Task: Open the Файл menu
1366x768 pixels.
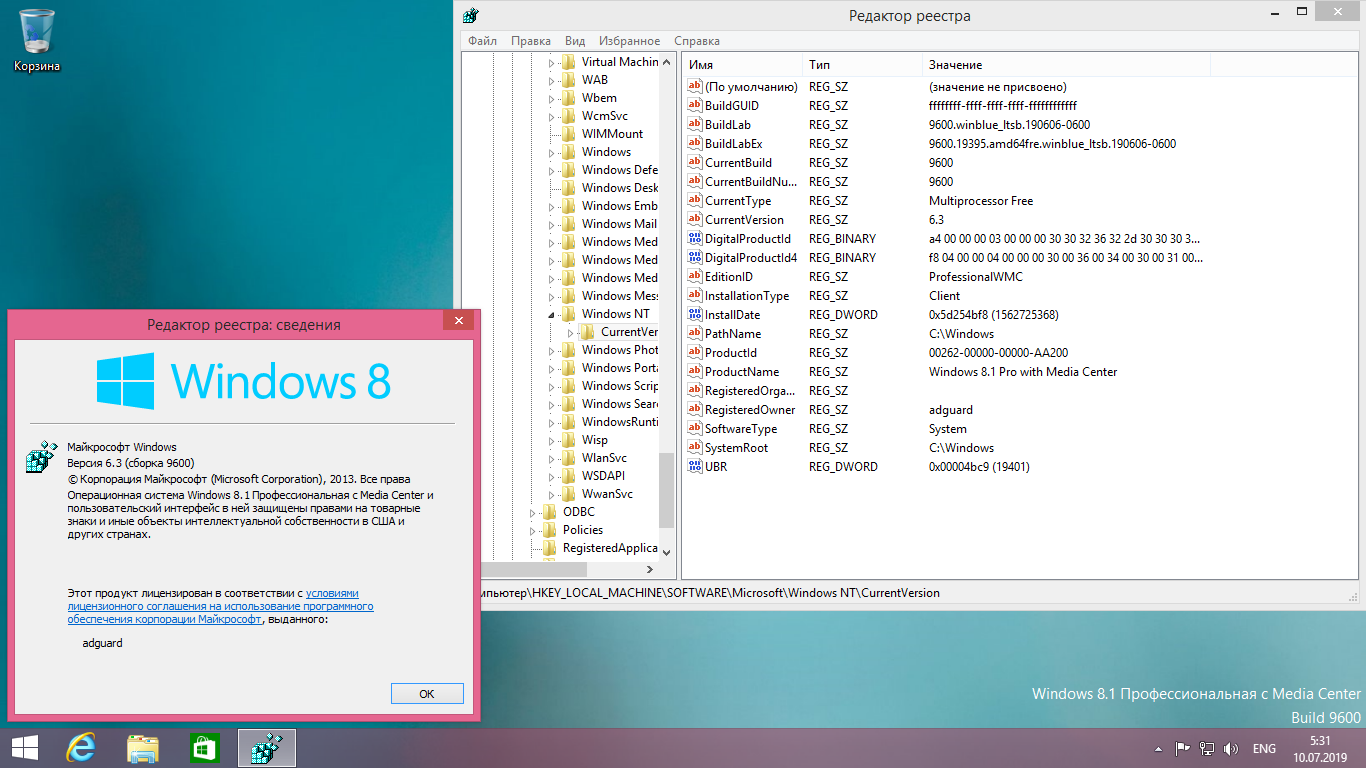Action: (x=482, y=41)
